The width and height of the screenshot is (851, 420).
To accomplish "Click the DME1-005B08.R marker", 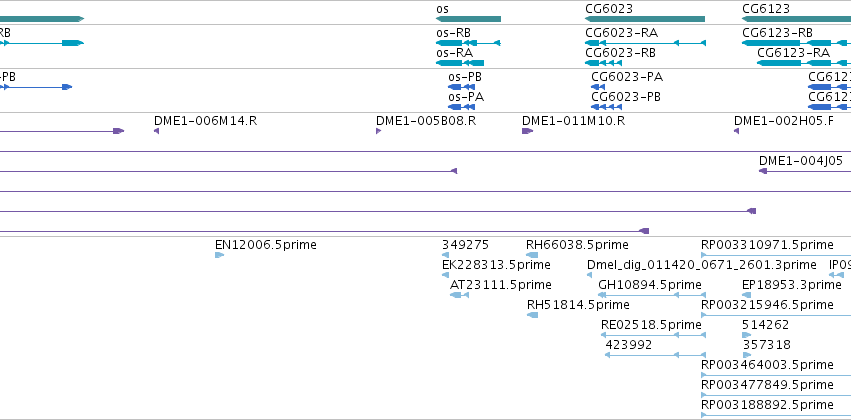I will (x=378, y=131).
